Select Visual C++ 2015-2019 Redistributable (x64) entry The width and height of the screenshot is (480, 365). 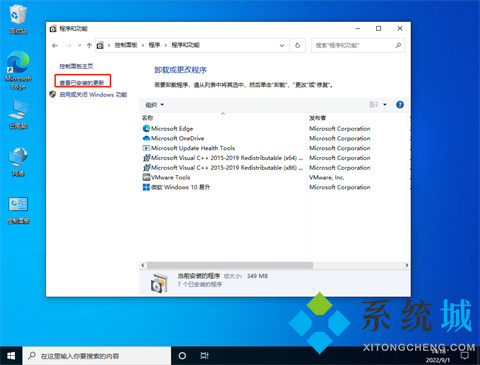[x=223, y=158]
